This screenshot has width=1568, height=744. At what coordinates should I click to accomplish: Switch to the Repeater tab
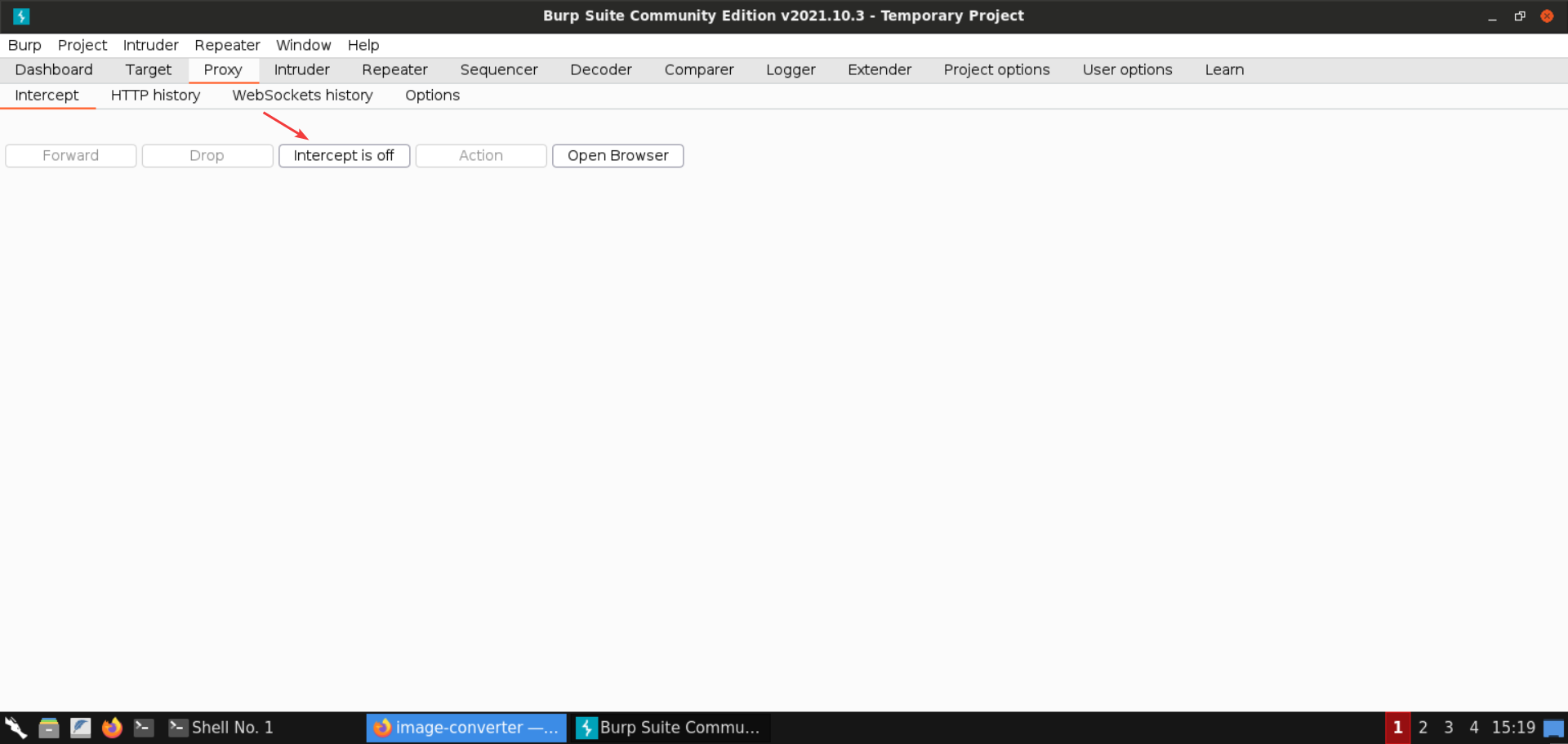click(x=394, y=70)
